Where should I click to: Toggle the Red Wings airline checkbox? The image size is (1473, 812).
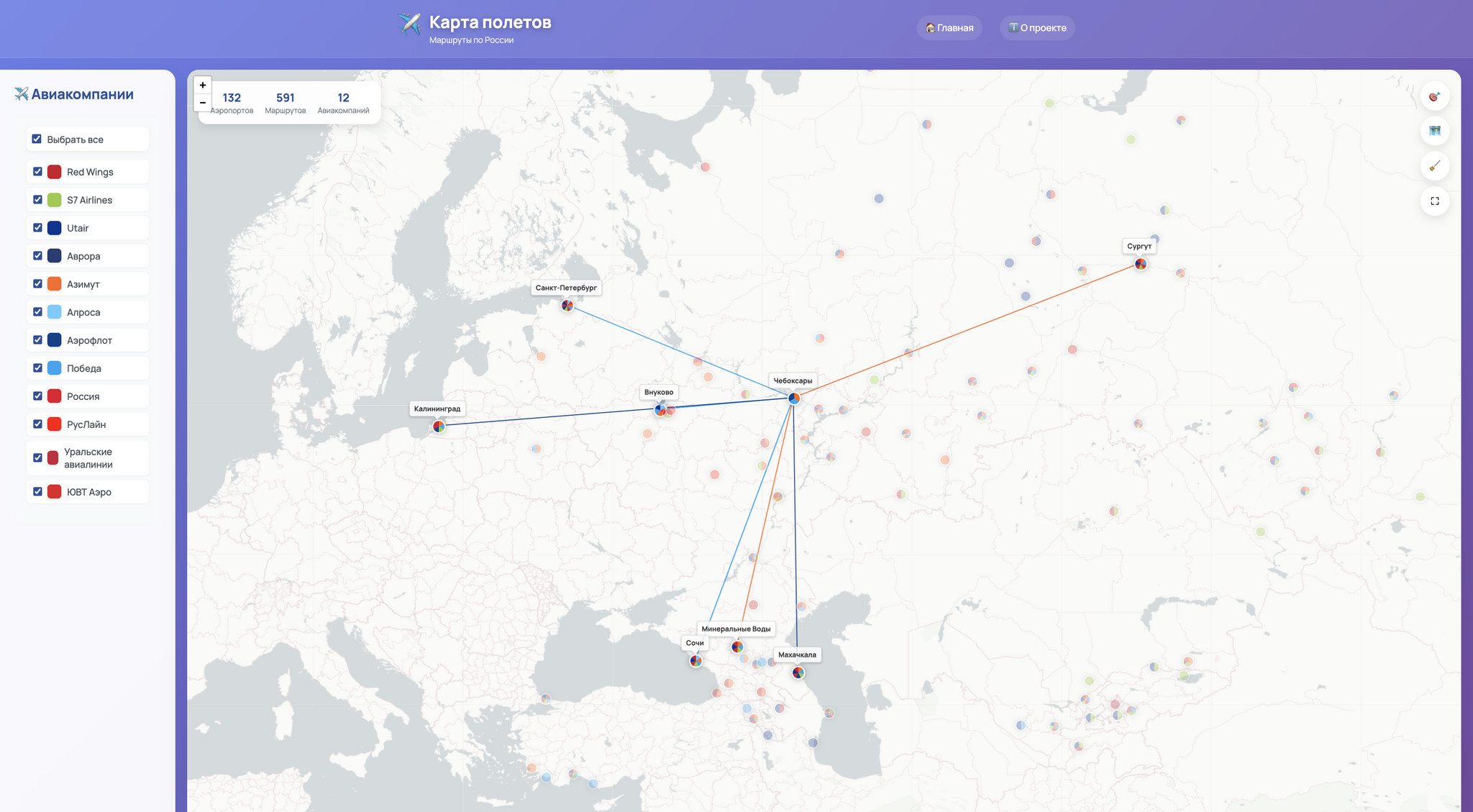pyautogui.click(x=37, y=171)
